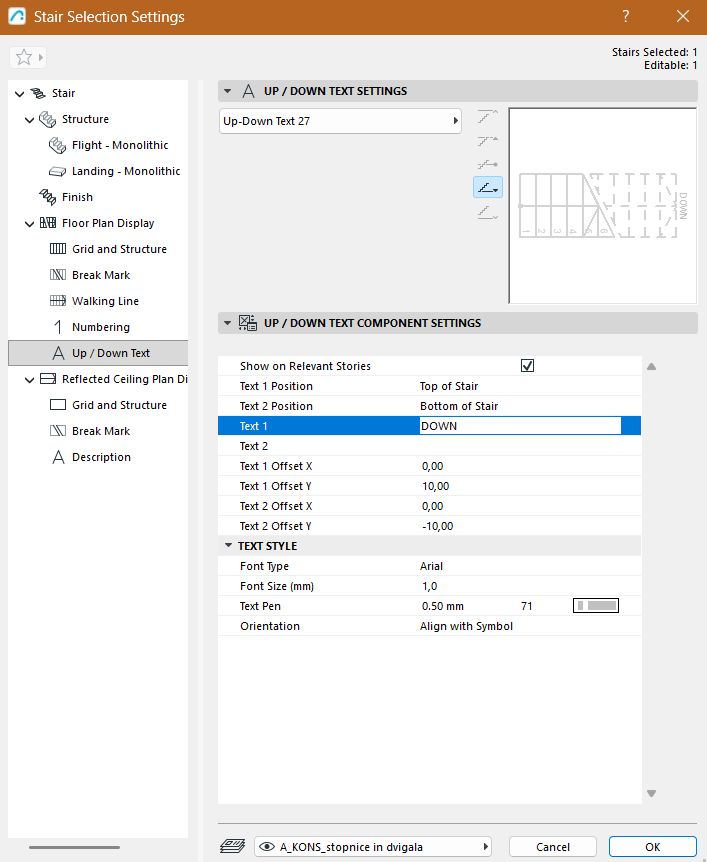Click the Text 1 Offset Y value 10,00
Viewport: 707px width, 862px height.
435,486
